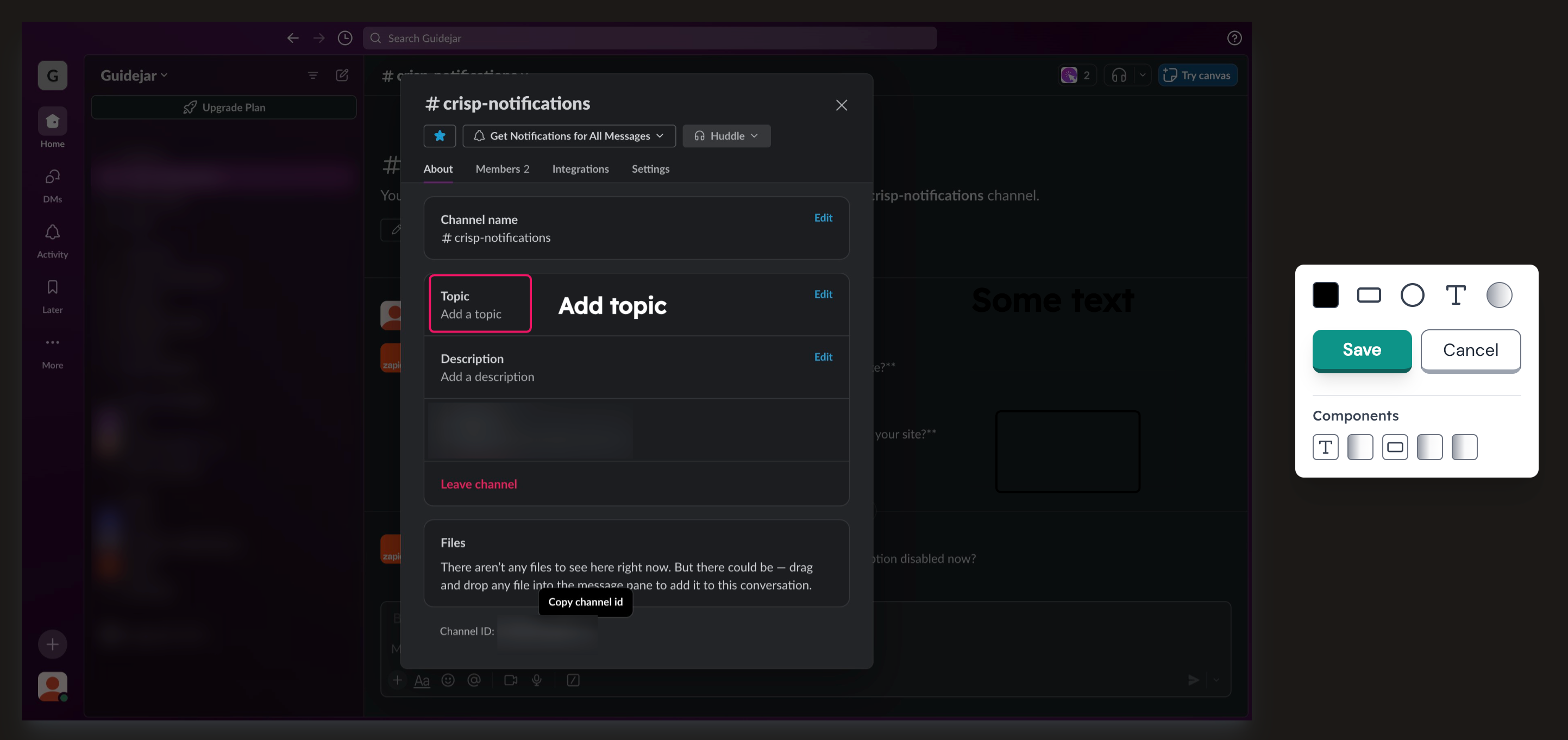Click the @ mention icon
Image resolution: width=1568 pixels, height=740 pixels.
coord(474,680)
